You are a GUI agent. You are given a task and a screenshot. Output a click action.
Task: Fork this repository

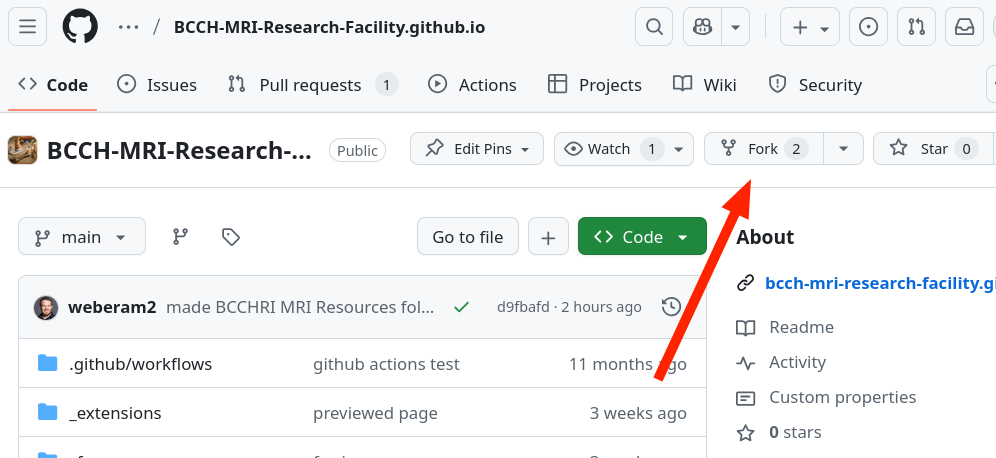coord(764,149)
